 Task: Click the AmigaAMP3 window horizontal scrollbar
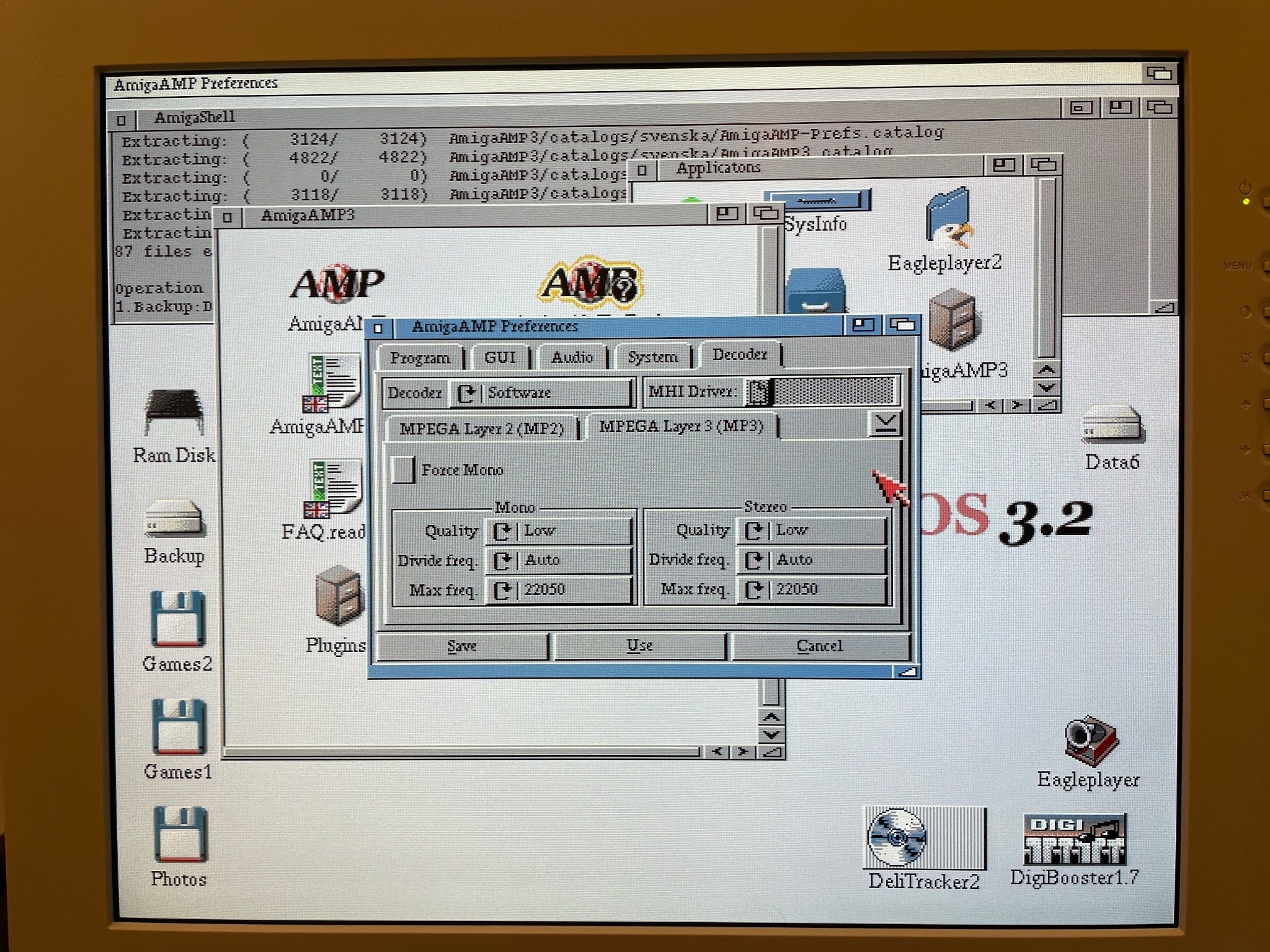pos(461,752)
